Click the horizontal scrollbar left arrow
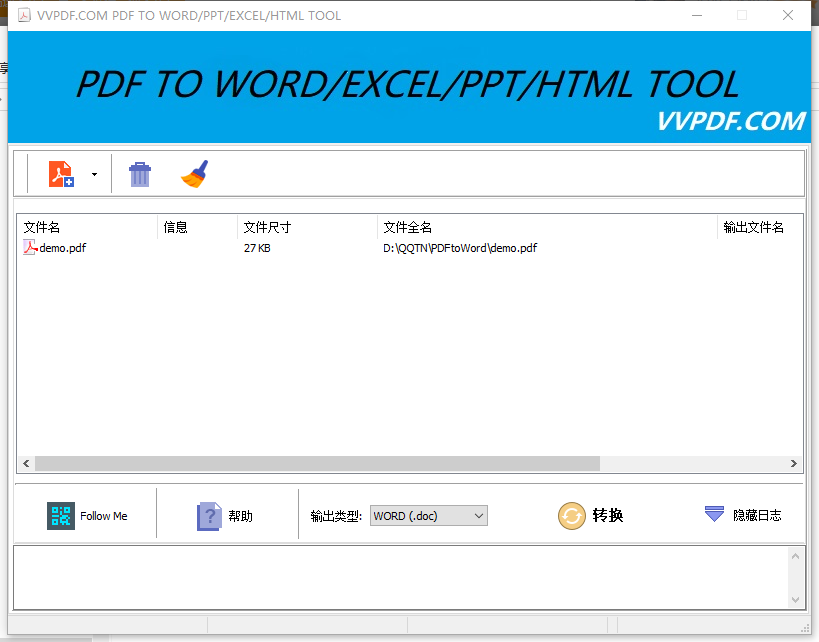 click(x=26, y=463)
